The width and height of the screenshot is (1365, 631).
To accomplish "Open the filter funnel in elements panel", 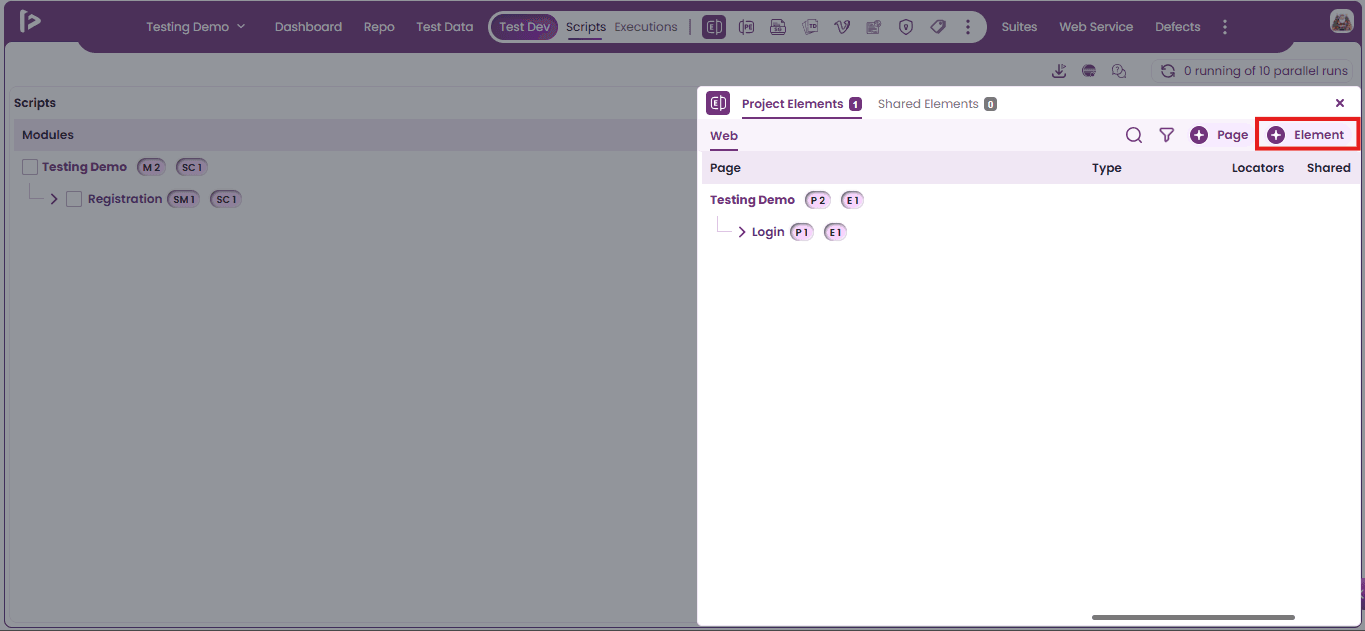I will point(1166,135).
